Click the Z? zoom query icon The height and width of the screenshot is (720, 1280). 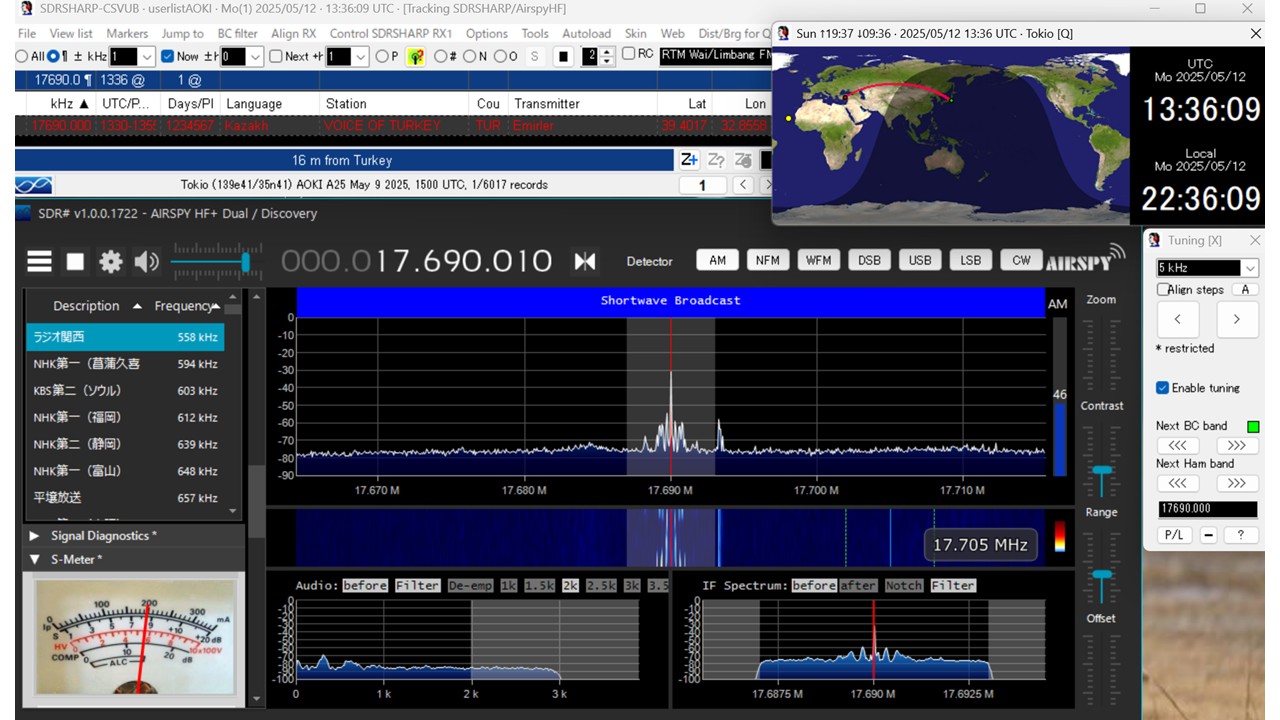(x=716, y=160)
